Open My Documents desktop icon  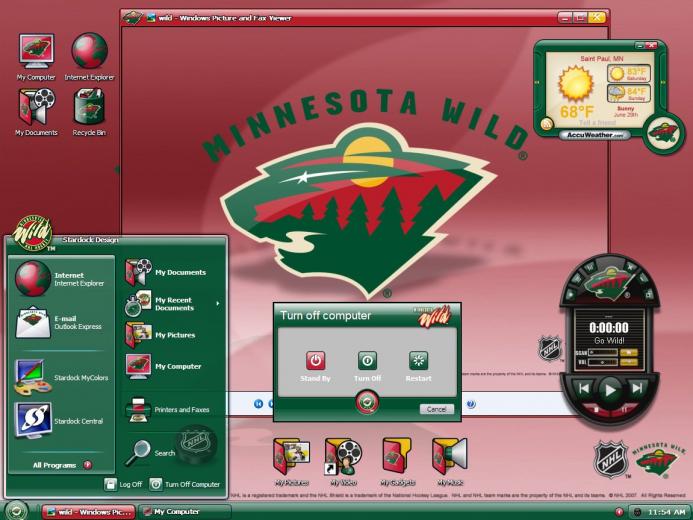pos(36,112)
